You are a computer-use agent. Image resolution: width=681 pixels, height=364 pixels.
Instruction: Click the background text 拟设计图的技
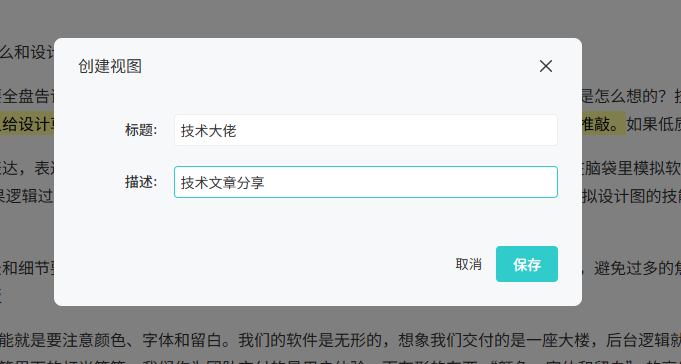pos(631,196)
